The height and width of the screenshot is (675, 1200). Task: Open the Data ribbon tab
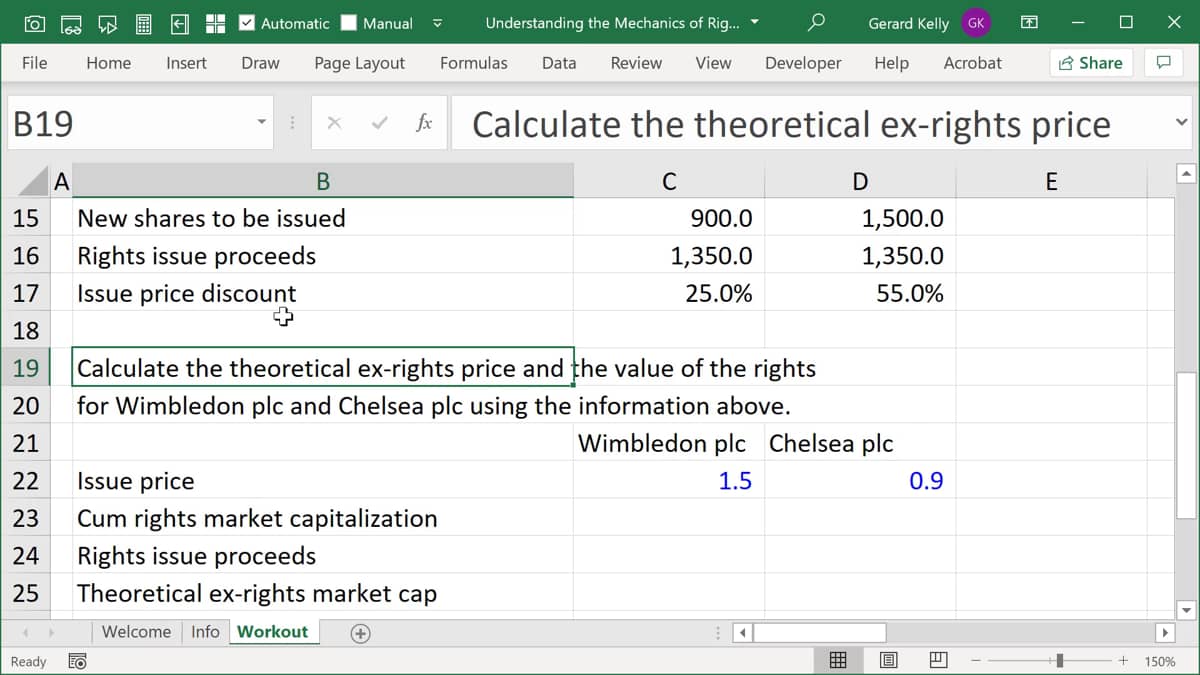point(559,62)
